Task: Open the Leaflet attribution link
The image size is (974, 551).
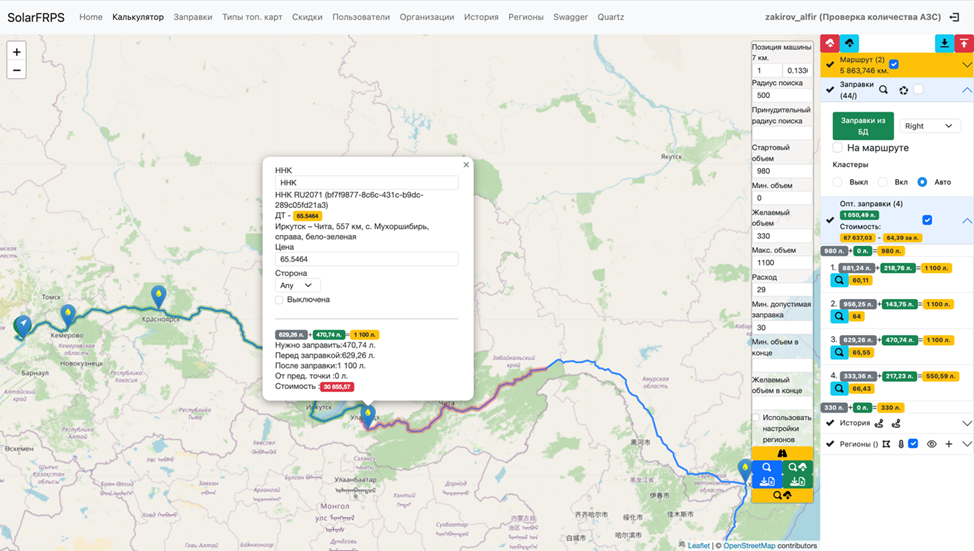Action: 698,545
